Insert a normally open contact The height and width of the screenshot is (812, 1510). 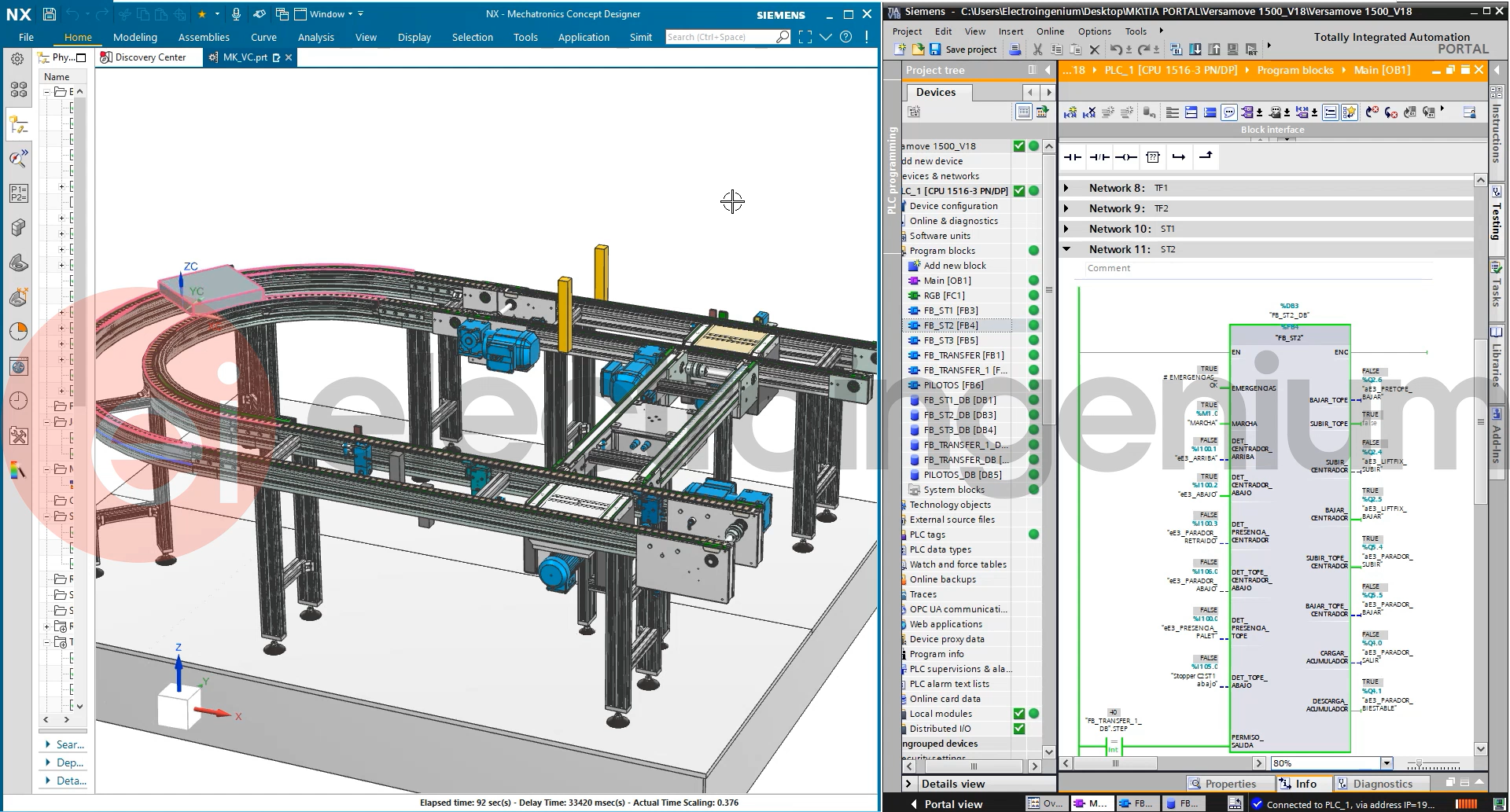(1073, 157)
